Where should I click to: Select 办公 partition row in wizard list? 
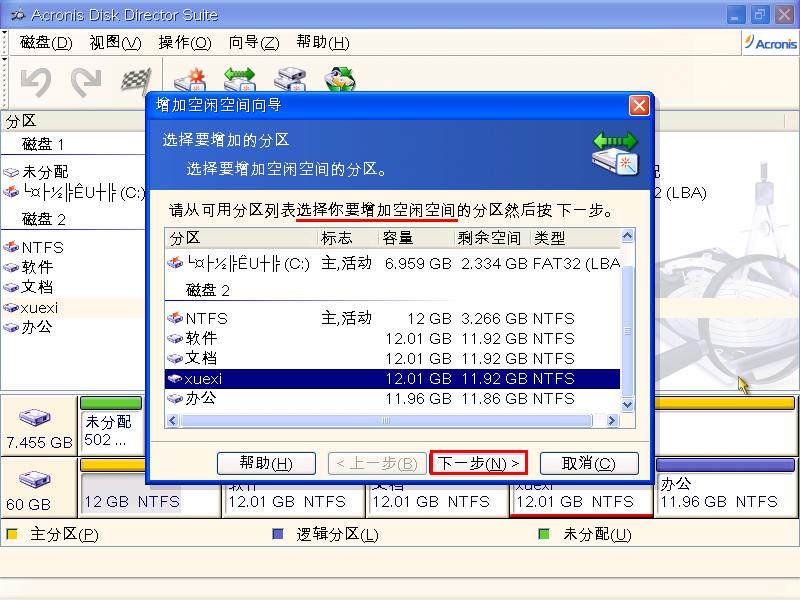(x=392, y=398)
